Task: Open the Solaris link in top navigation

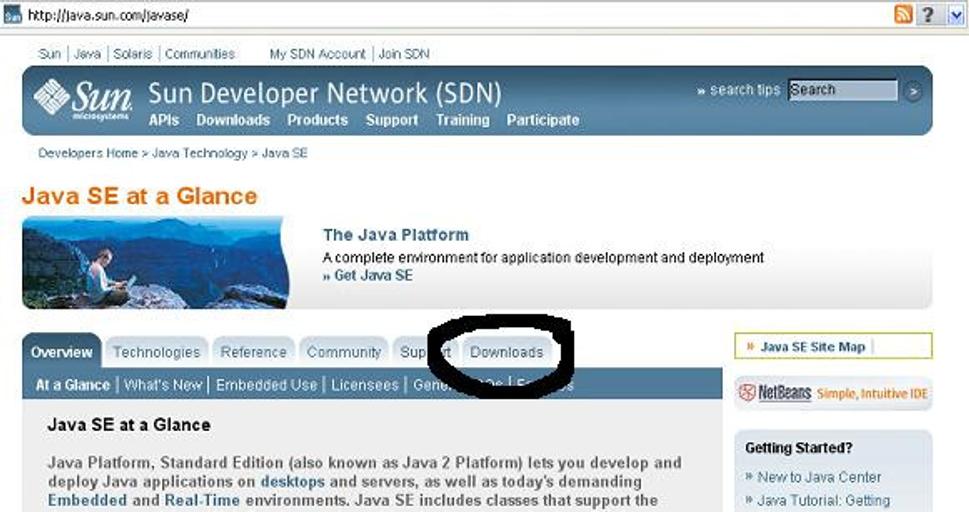Action: click(x=132, y=54)
